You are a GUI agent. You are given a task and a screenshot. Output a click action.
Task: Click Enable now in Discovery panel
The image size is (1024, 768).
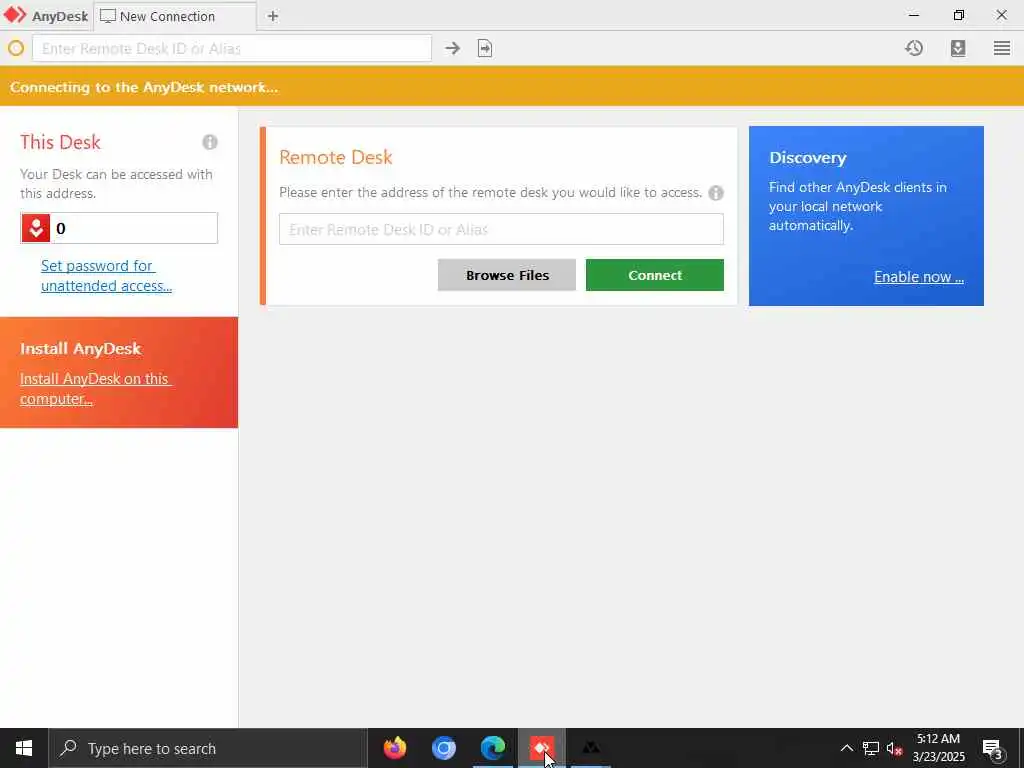[x=919, y=277]
